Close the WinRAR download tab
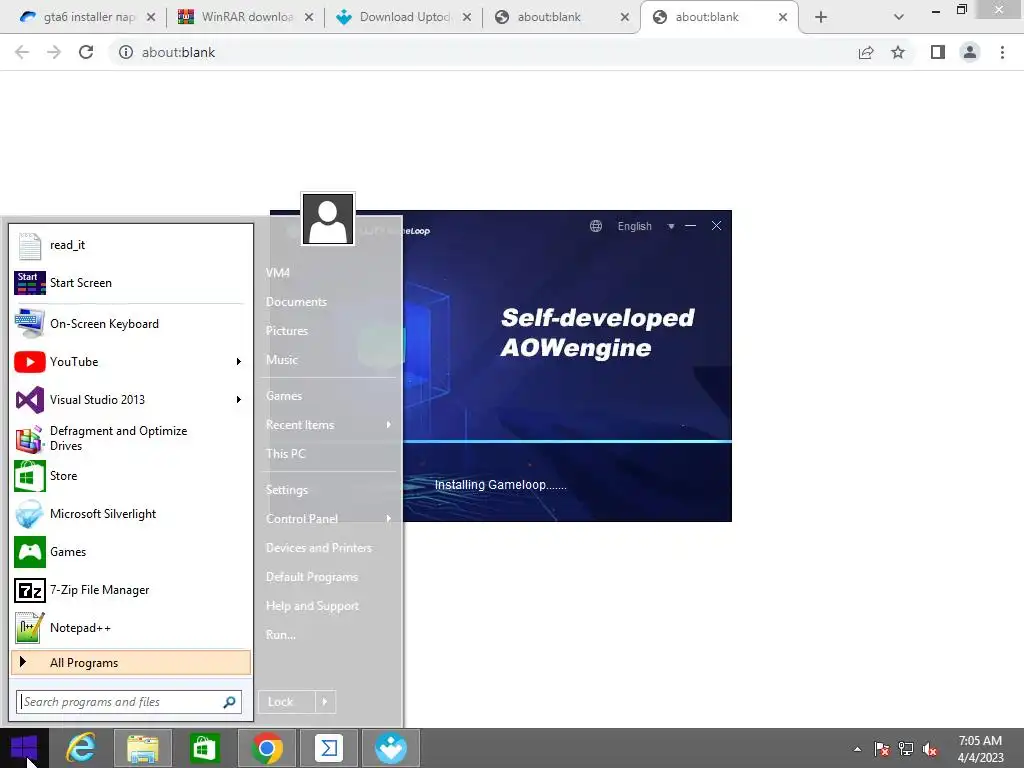 pos(309,17)
